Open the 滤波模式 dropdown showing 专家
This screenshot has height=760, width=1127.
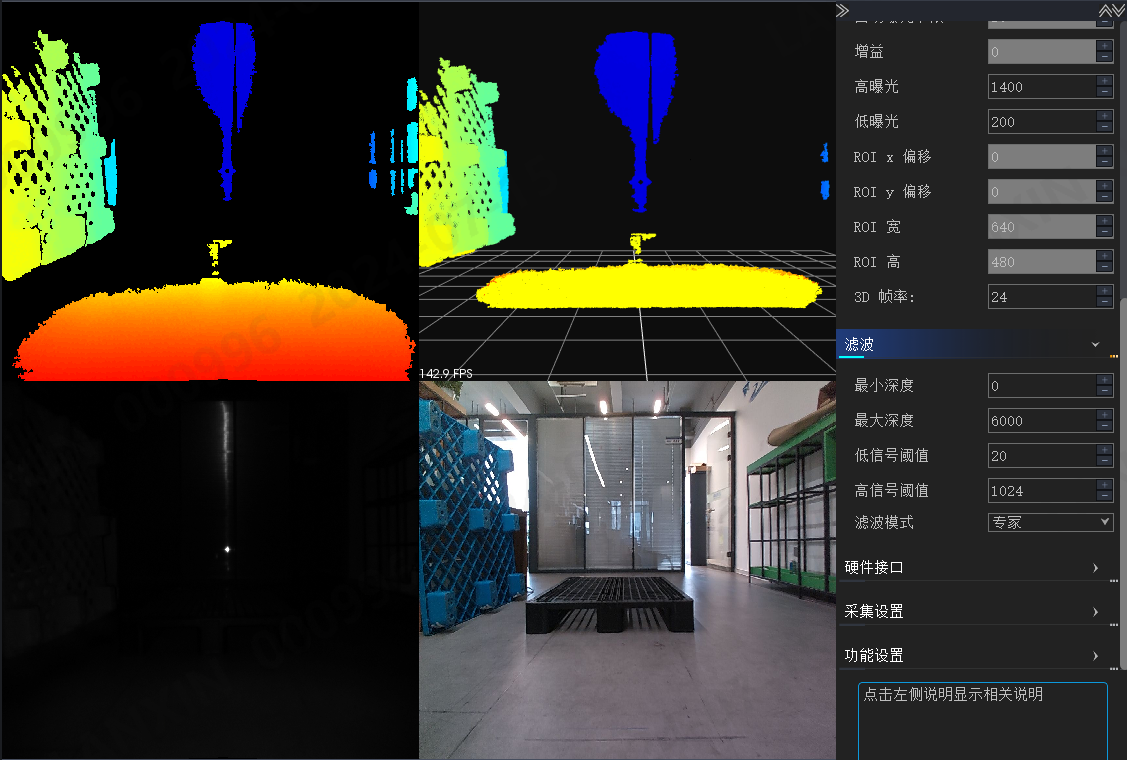pos(1051,522)
